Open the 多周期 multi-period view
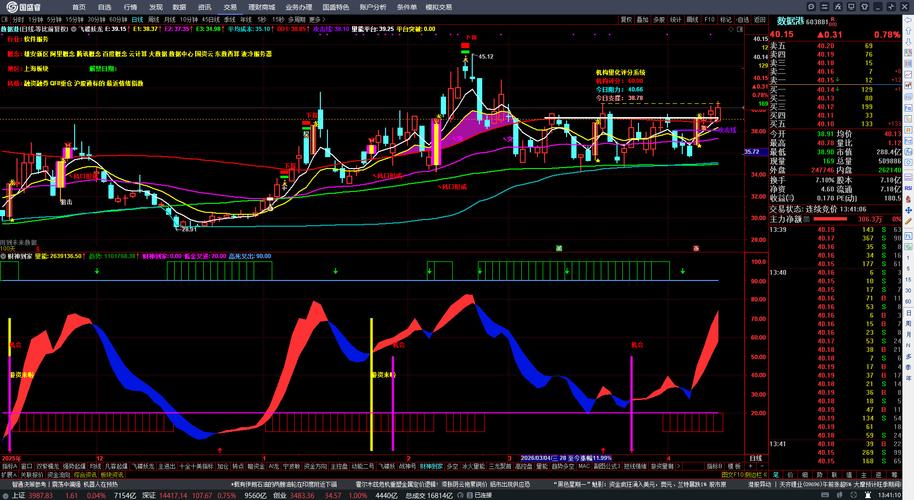The image size is (914, 500). coord(296,19)
